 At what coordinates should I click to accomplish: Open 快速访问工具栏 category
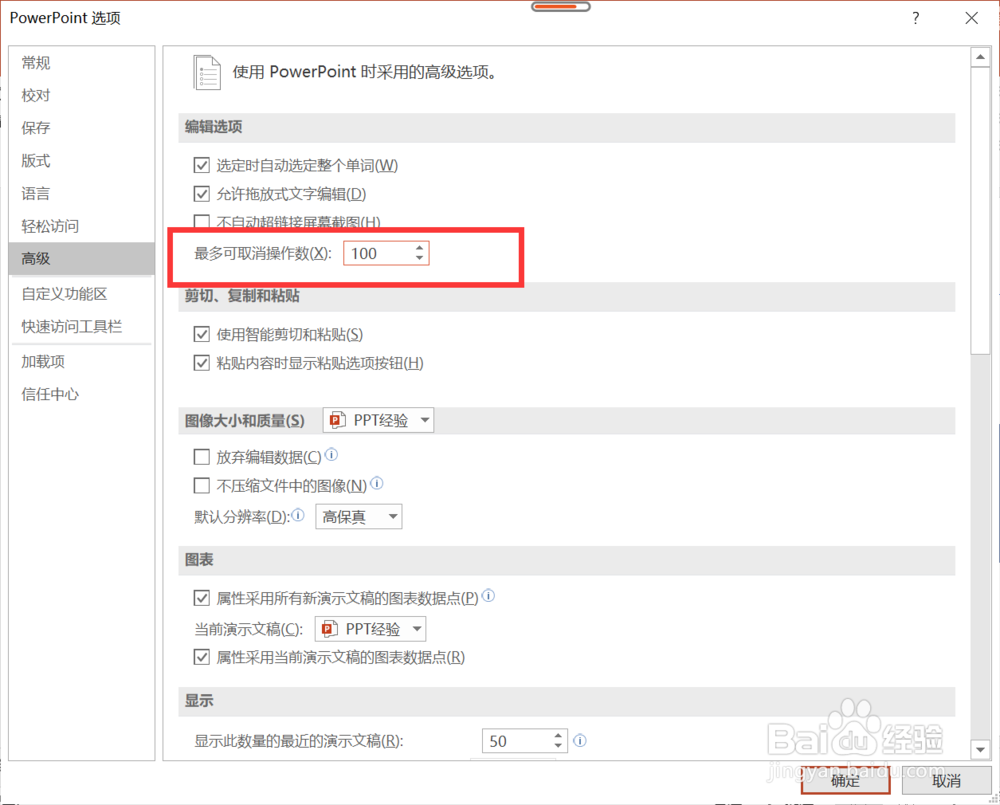82,327
